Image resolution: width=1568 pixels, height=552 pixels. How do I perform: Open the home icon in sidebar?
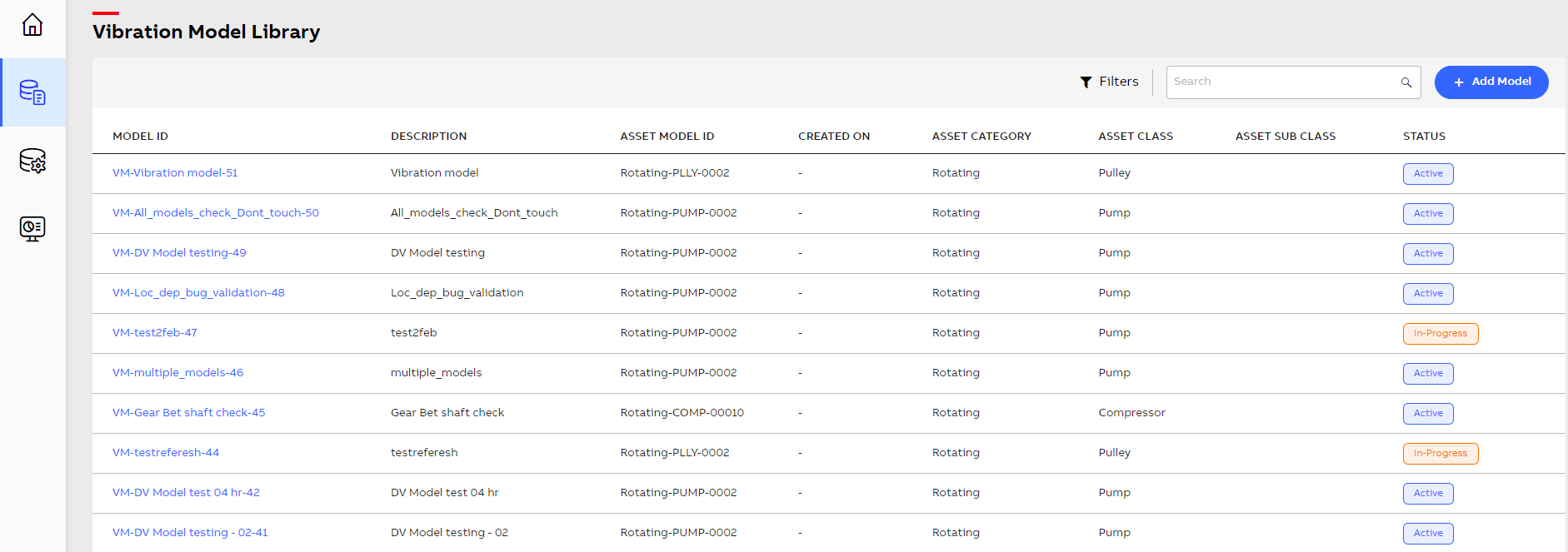[32, 25]
